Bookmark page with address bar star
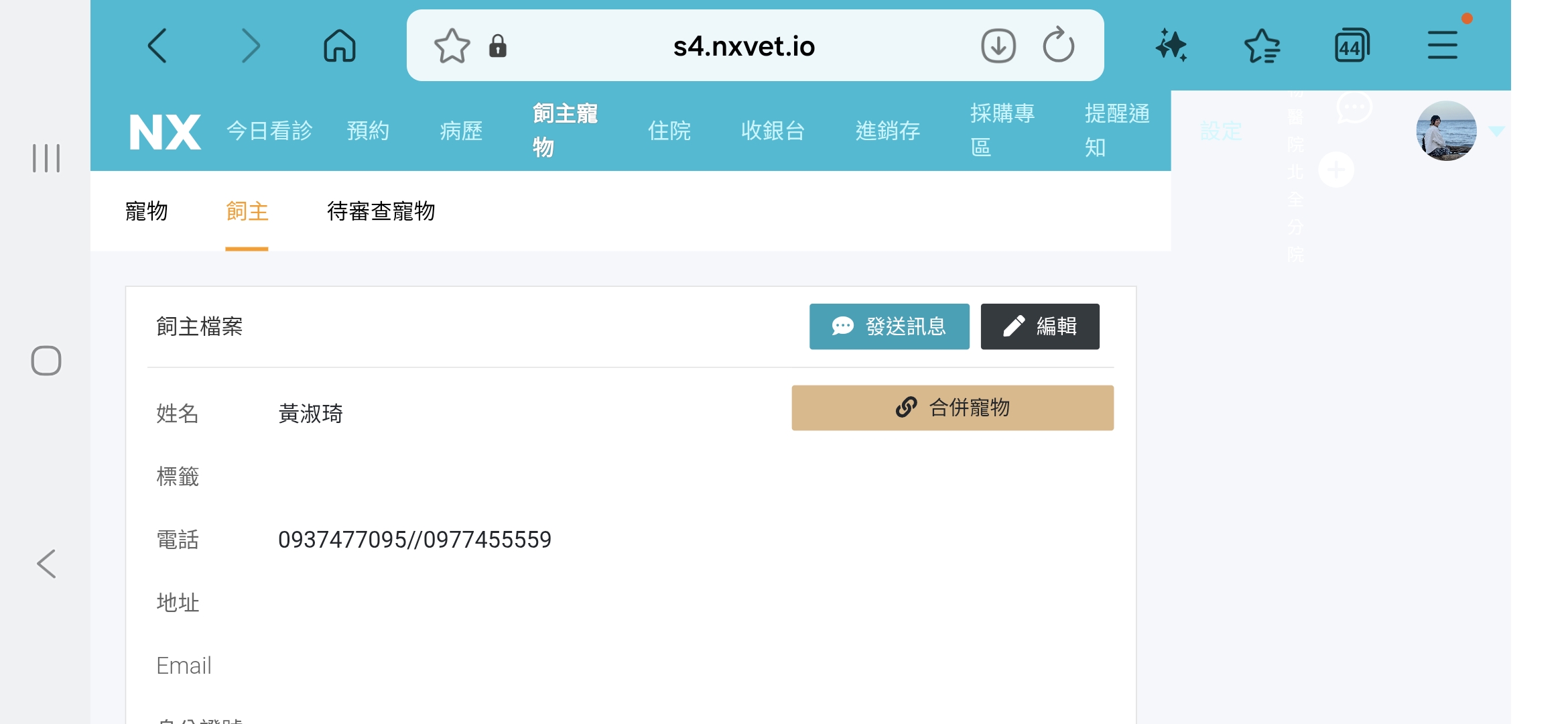The height and width of the screenshot is (724, 1568). [452, 46]
